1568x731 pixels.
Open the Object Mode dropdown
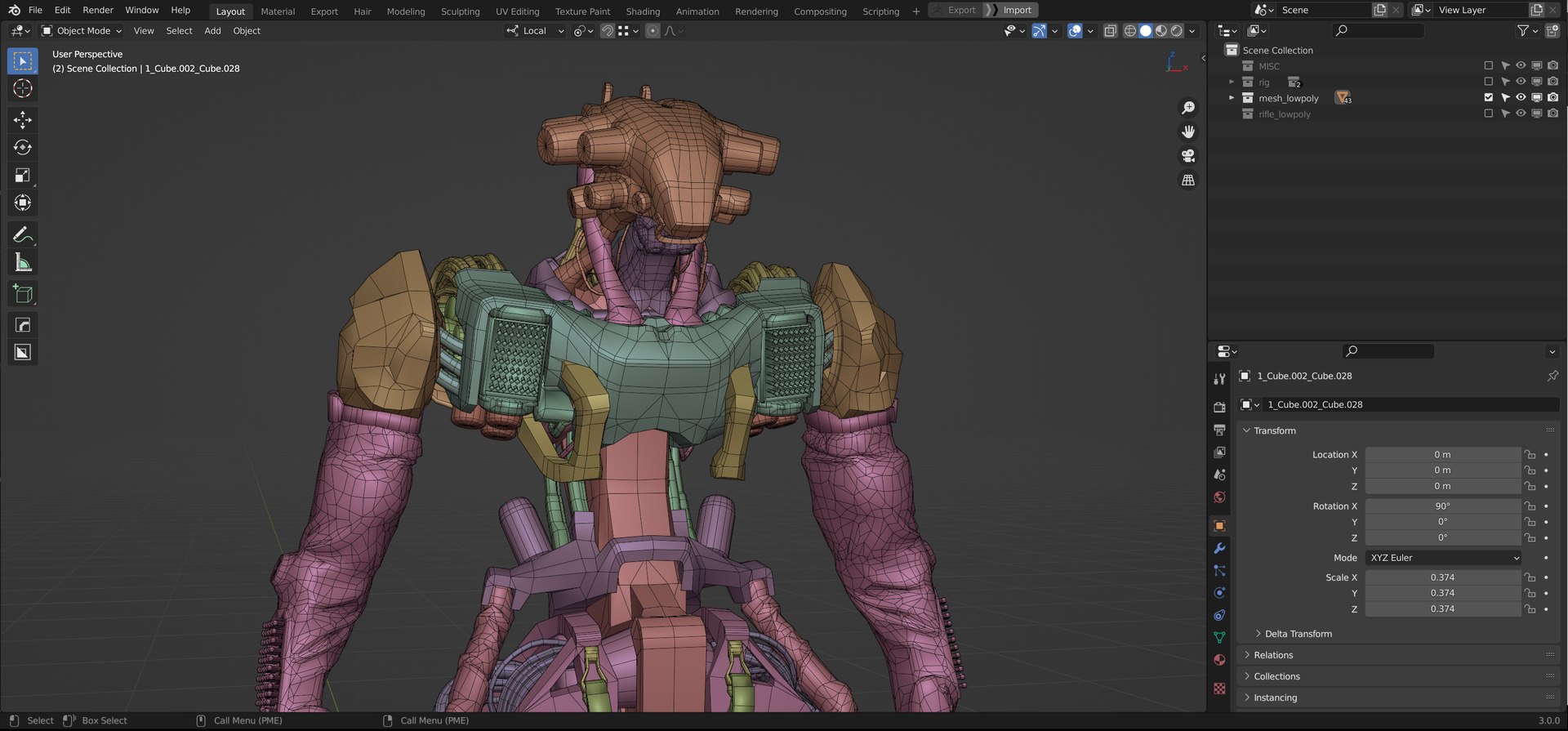[82, 31]
